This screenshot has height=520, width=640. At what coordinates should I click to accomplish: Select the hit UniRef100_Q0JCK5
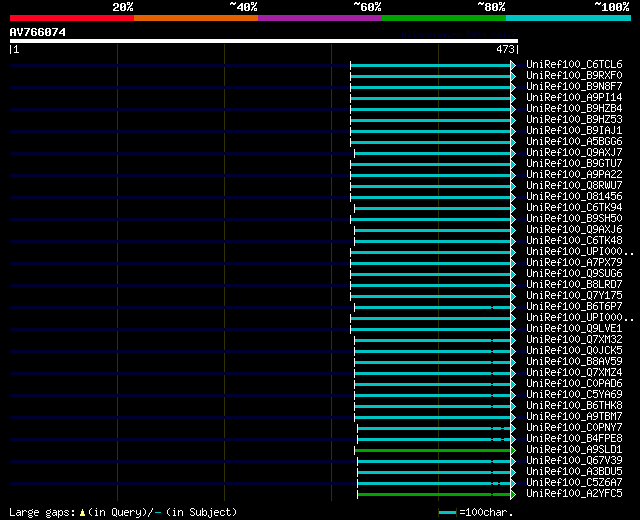tap(574, 351)
